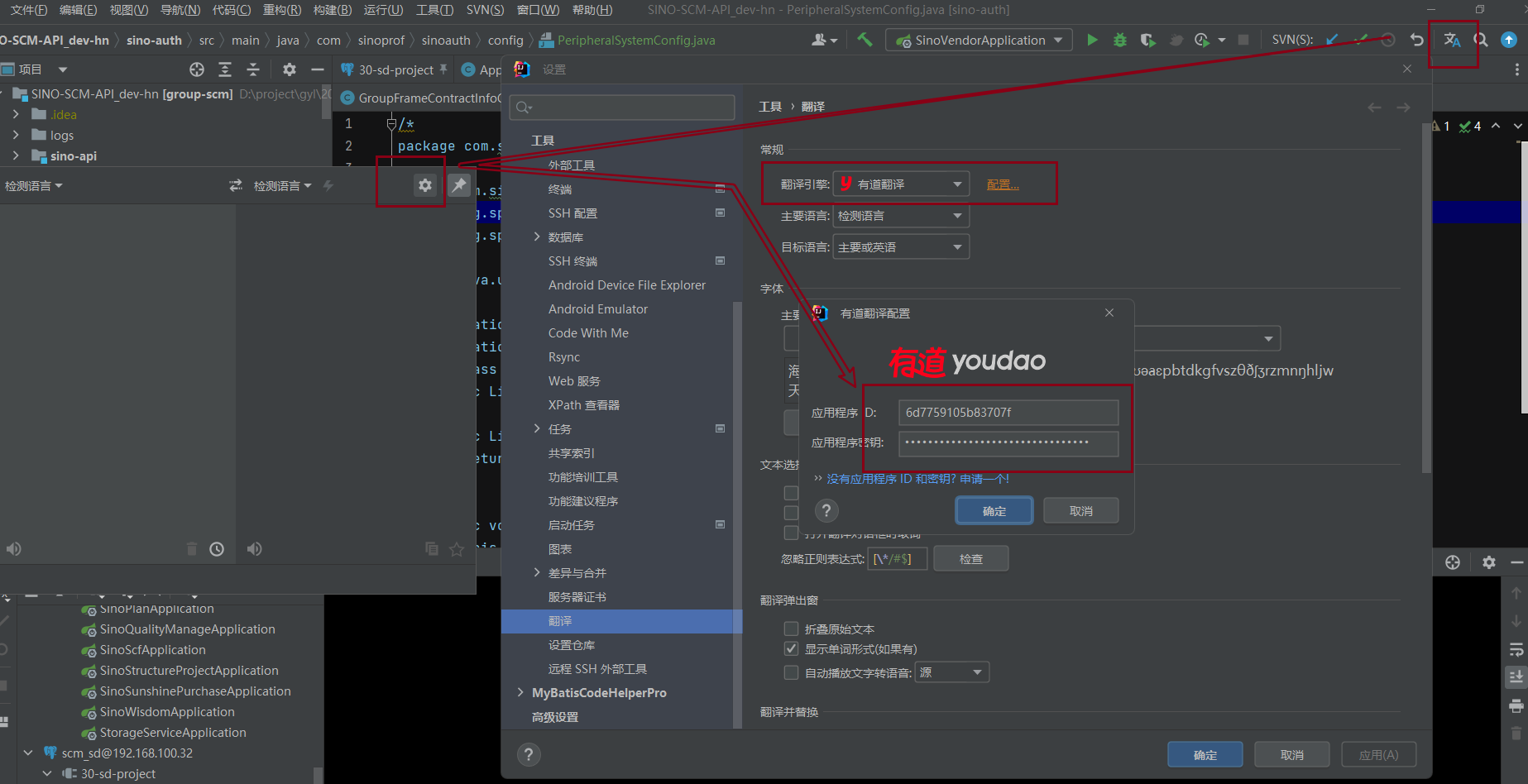Click the help question mark in Youdao dialog
This screenshot has width=1528, height=784.
826,510
